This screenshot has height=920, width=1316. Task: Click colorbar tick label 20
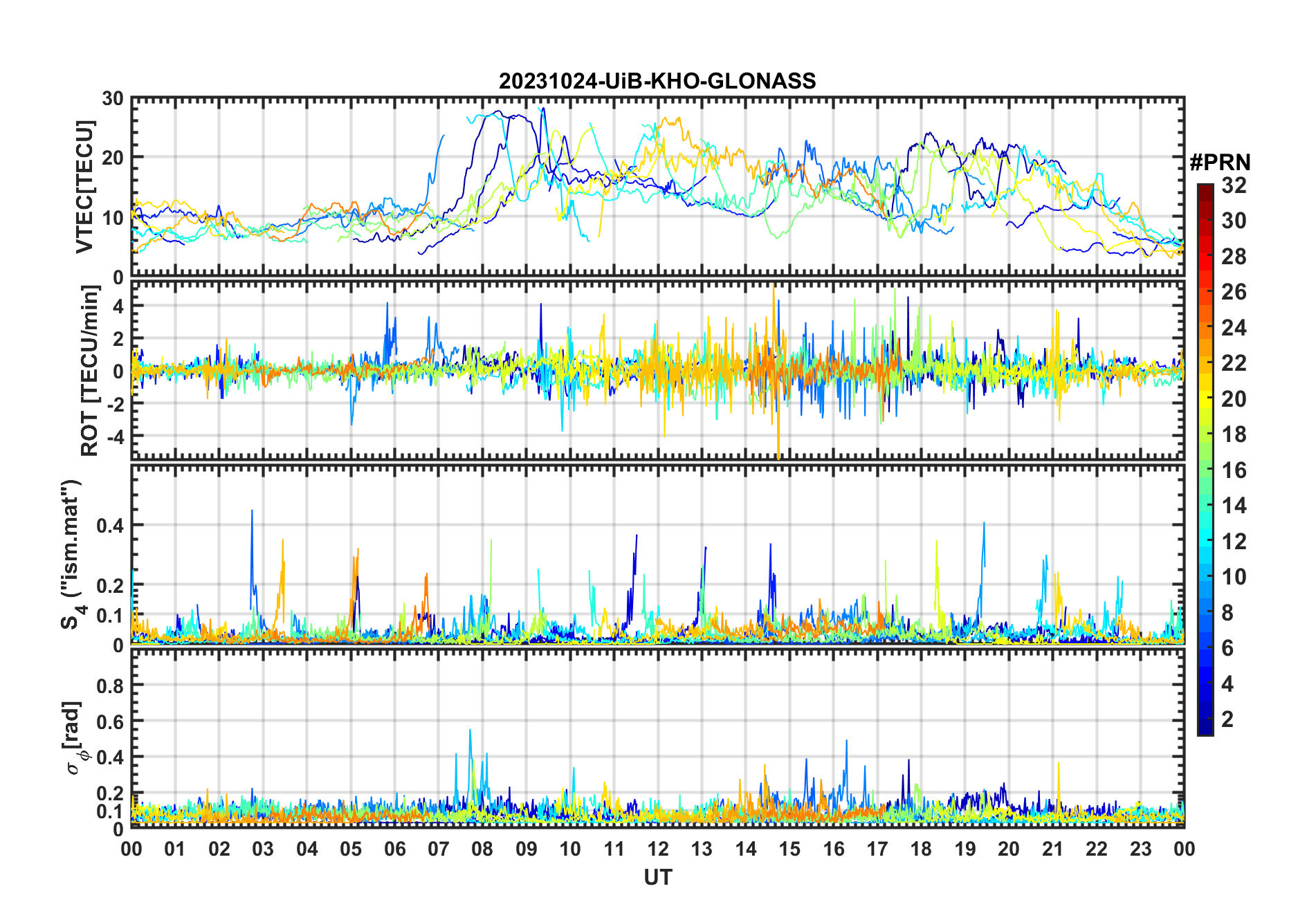click(x=1234, y=399)
